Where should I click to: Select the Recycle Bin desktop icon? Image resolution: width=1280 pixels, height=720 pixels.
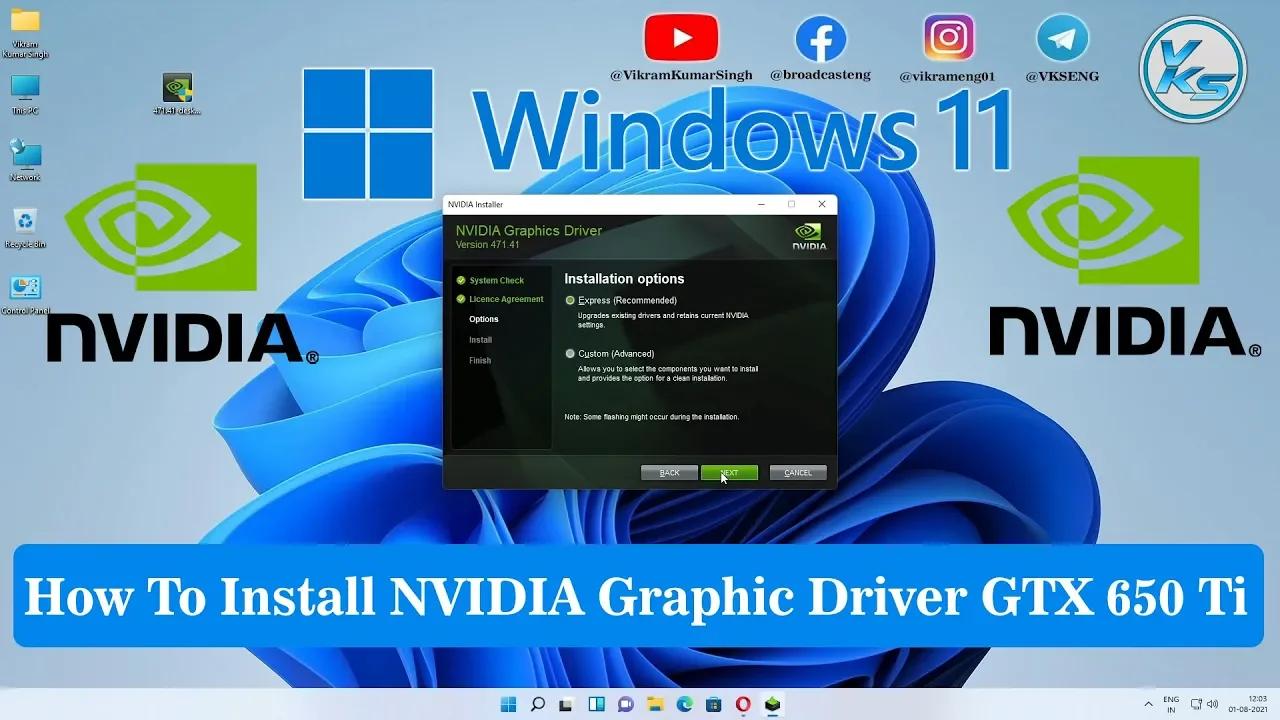click(25, 227)
